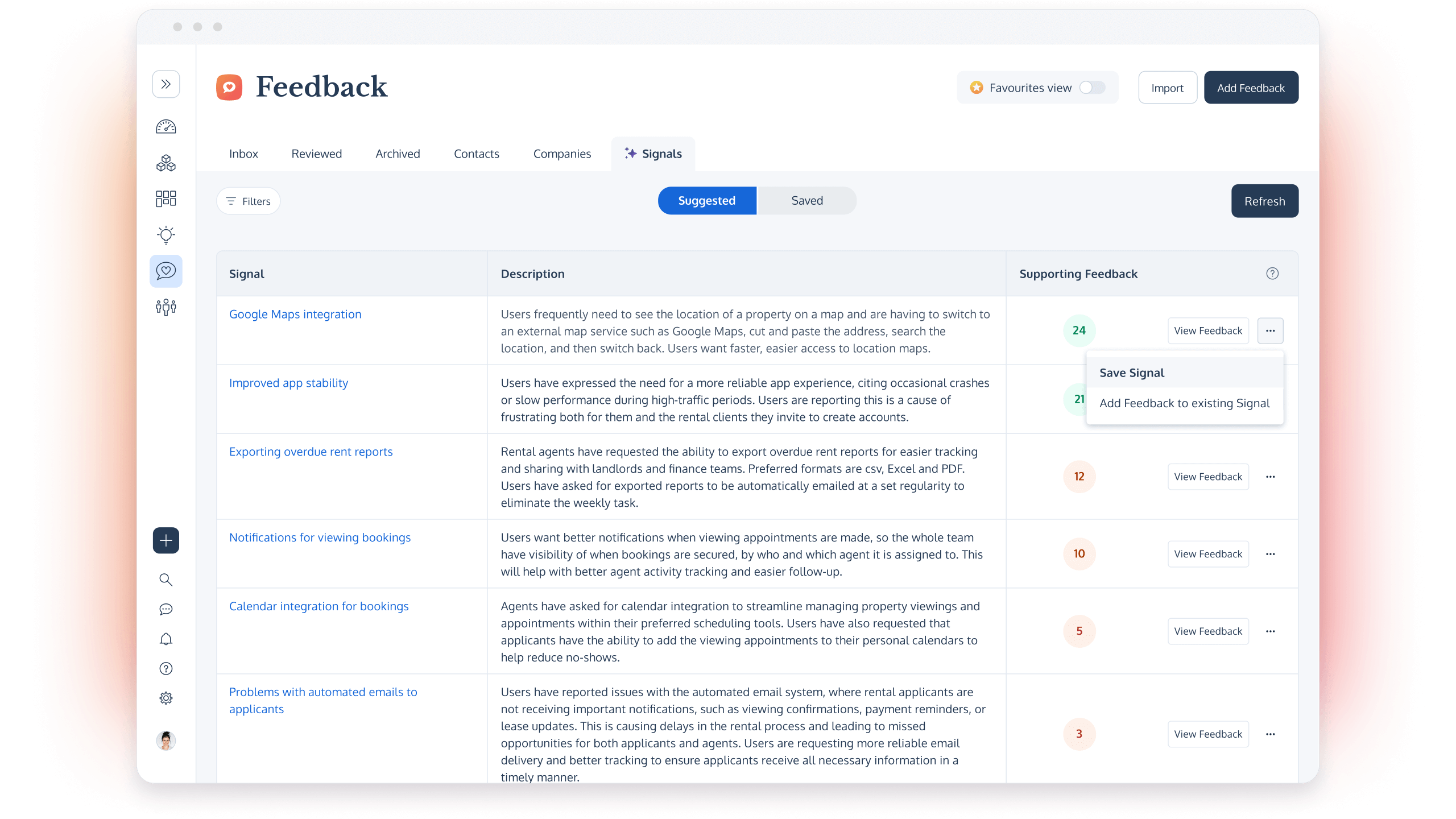Open the Google Maps integration signal
The image size is (1456, 819).
point(295,315)
